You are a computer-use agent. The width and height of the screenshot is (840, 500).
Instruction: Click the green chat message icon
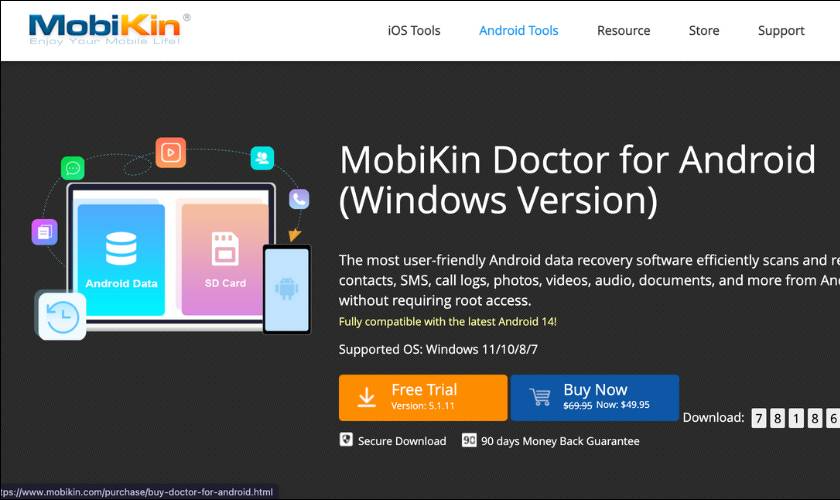coord(73,168)
